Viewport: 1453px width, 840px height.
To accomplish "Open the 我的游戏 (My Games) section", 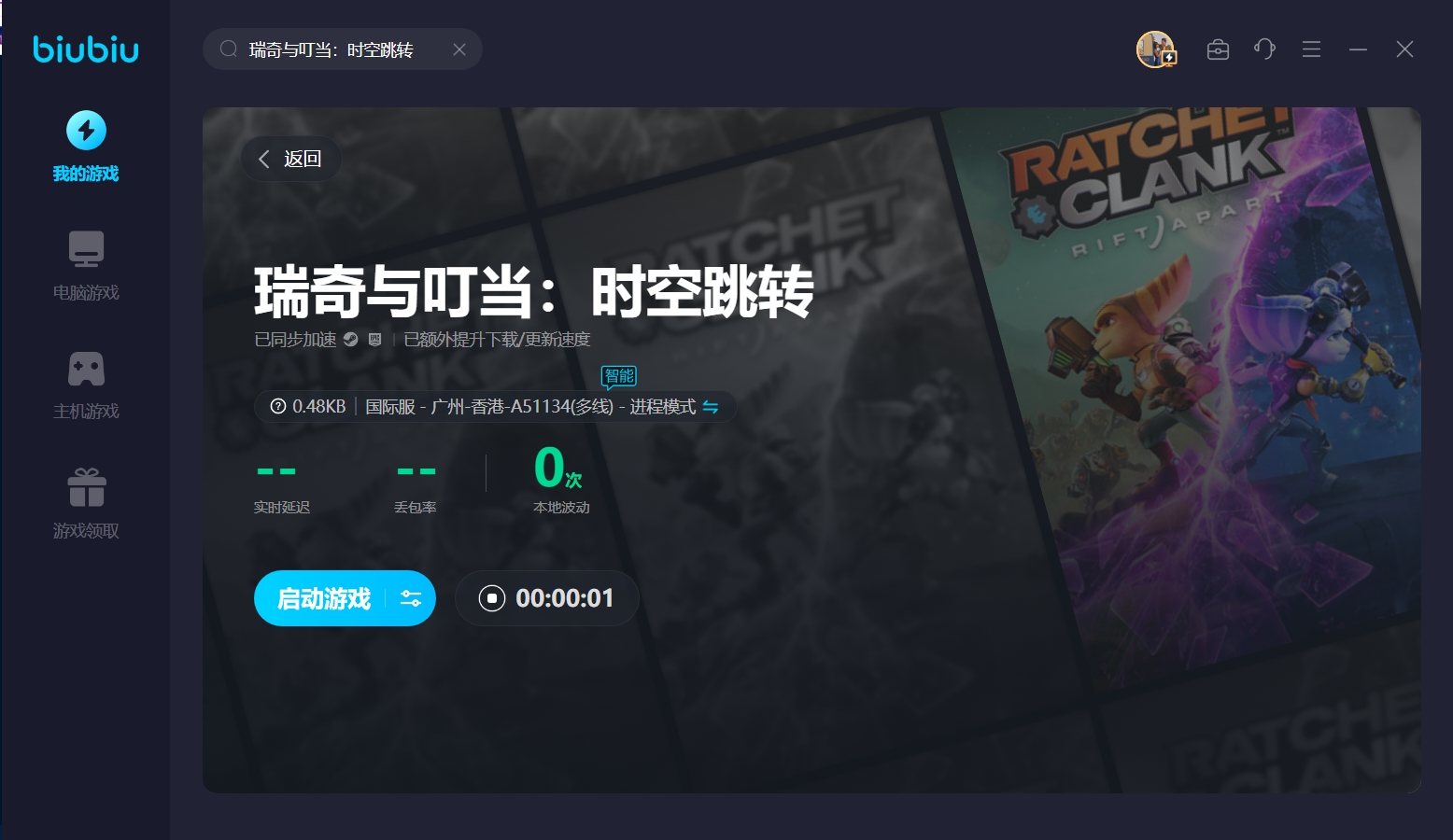I will (86, 147).
